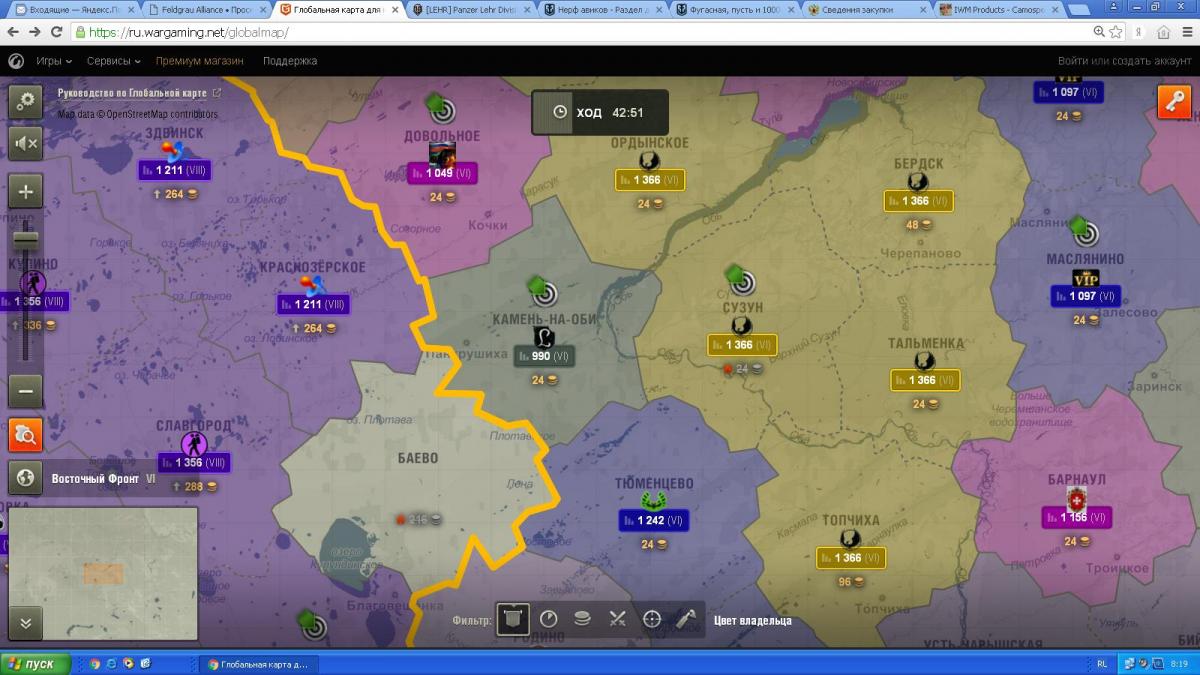Click the Wargaming logo icon

16,61
